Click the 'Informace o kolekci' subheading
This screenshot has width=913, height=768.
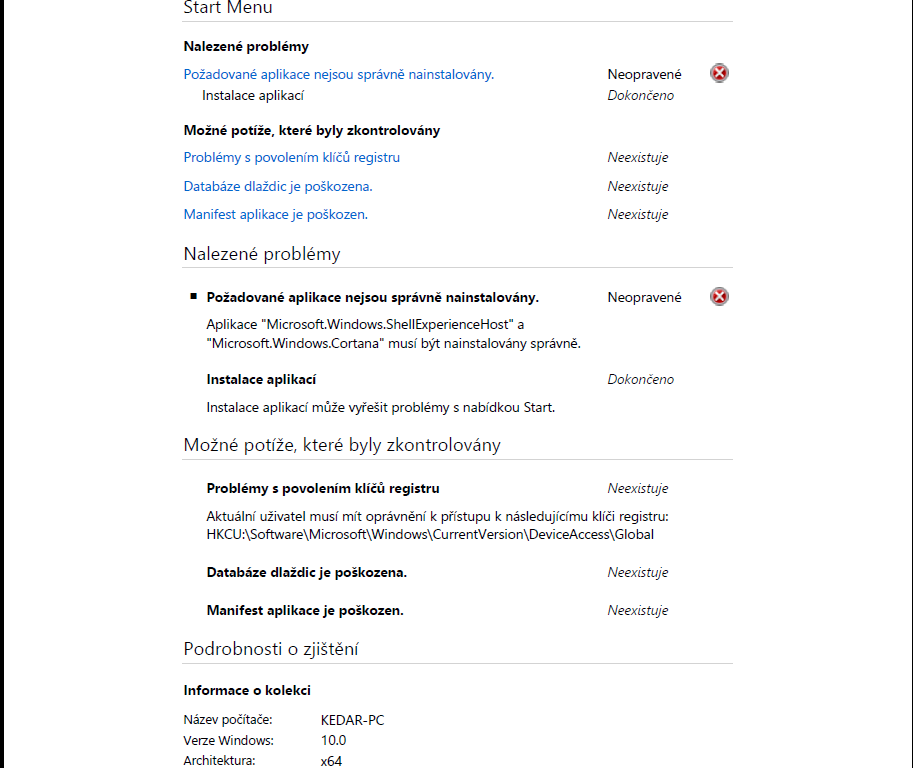(247, 690)
